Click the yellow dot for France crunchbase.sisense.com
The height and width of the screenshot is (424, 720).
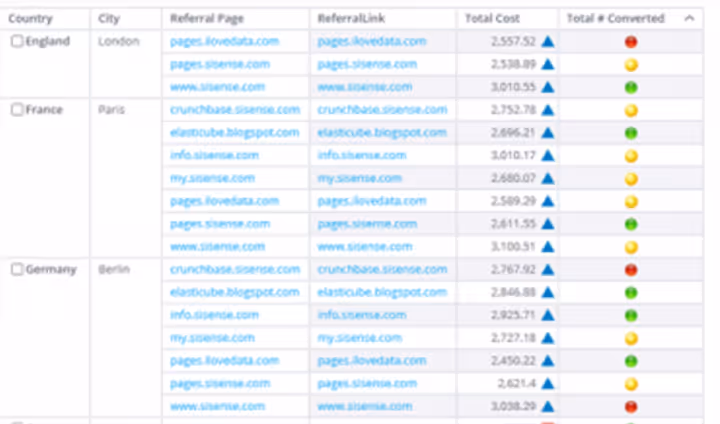[631, 110]
